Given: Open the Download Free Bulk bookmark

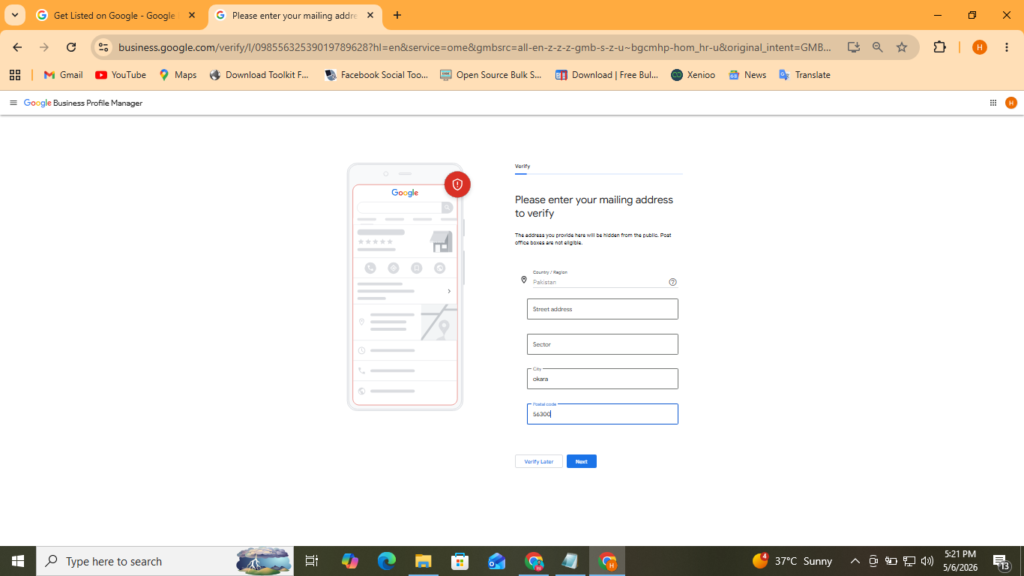Looking at the screenshot, I should (606, 75).
